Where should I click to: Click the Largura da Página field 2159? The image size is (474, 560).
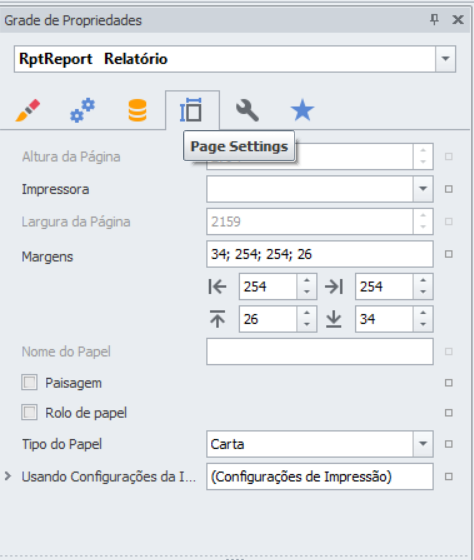coord(310,221)
